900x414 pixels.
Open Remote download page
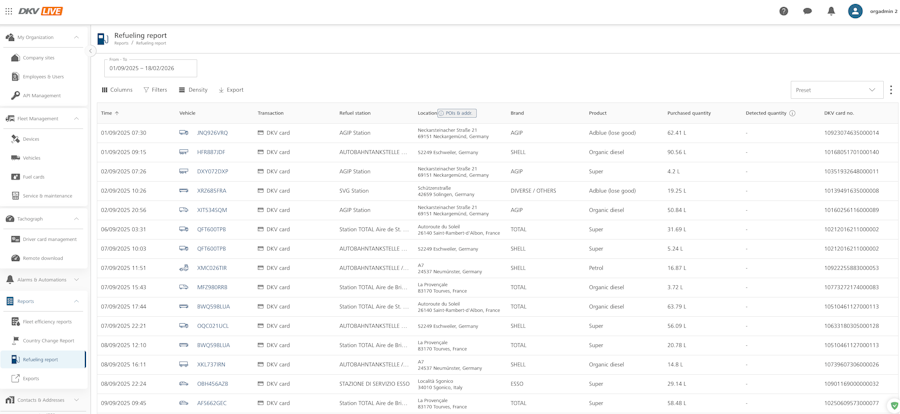click(44, 258)
